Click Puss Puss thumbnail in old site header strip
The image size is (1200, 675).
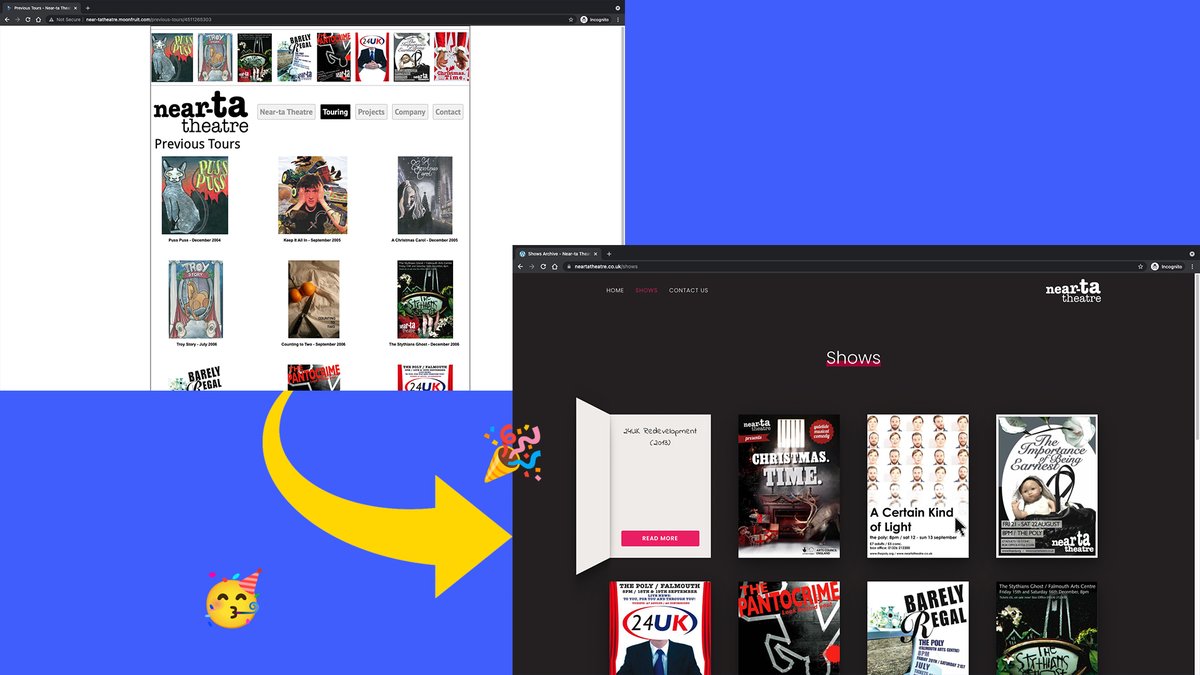coord(172,57)
